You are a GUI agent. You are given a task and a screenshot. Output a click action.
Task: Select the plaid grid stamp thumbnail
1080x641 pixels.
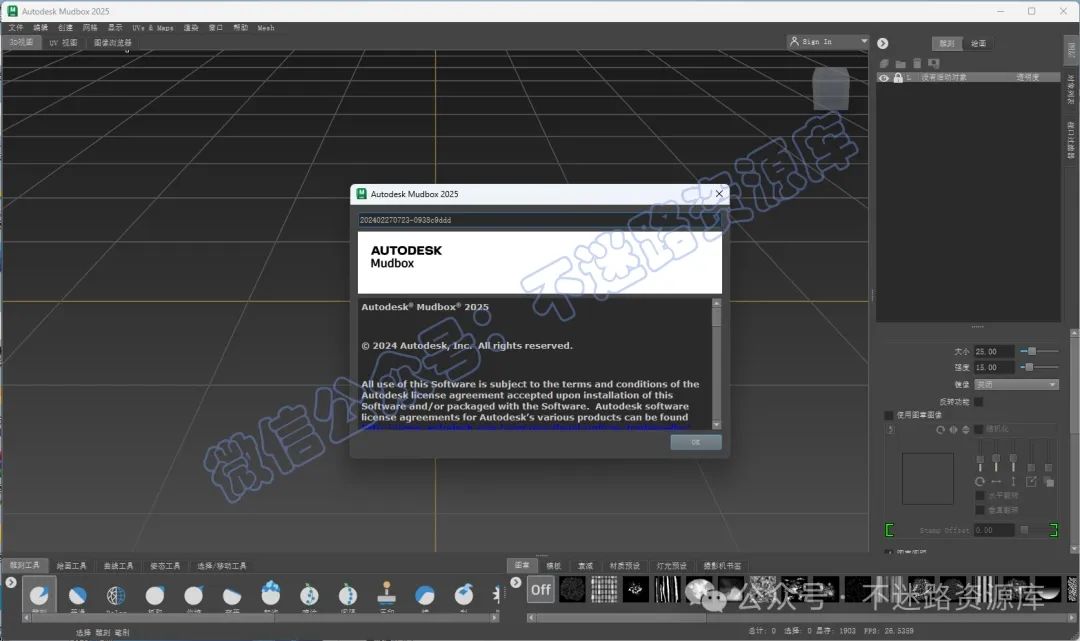click(604, 590)
